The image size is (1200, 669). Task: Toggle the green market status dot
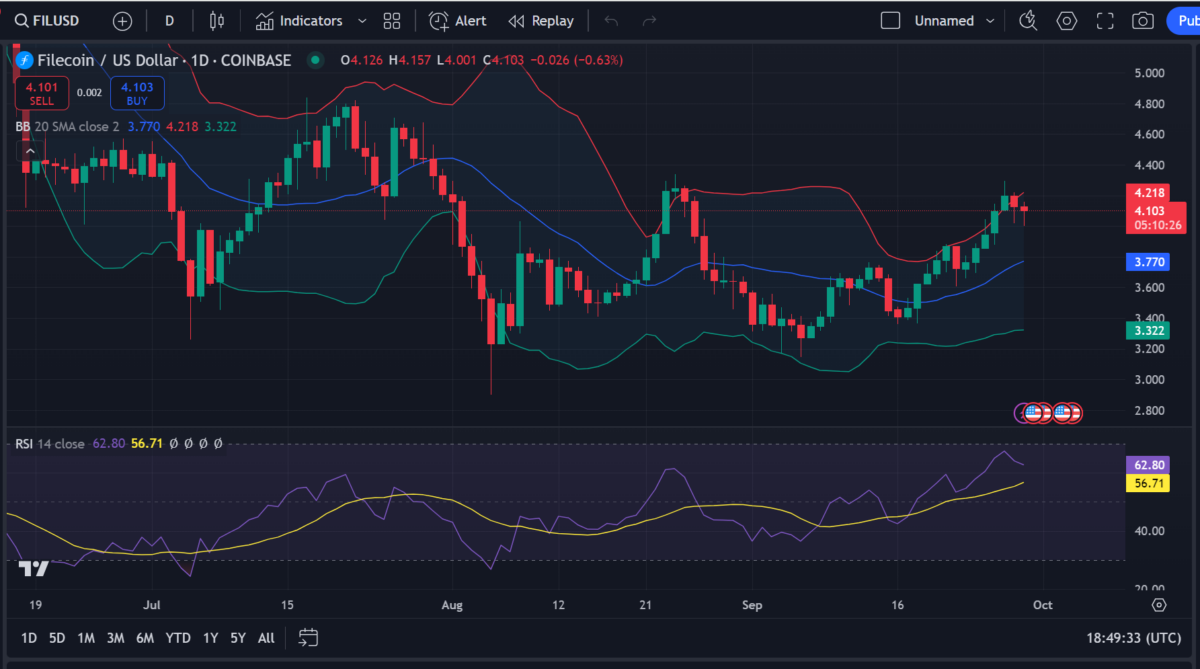pos(315,60)
